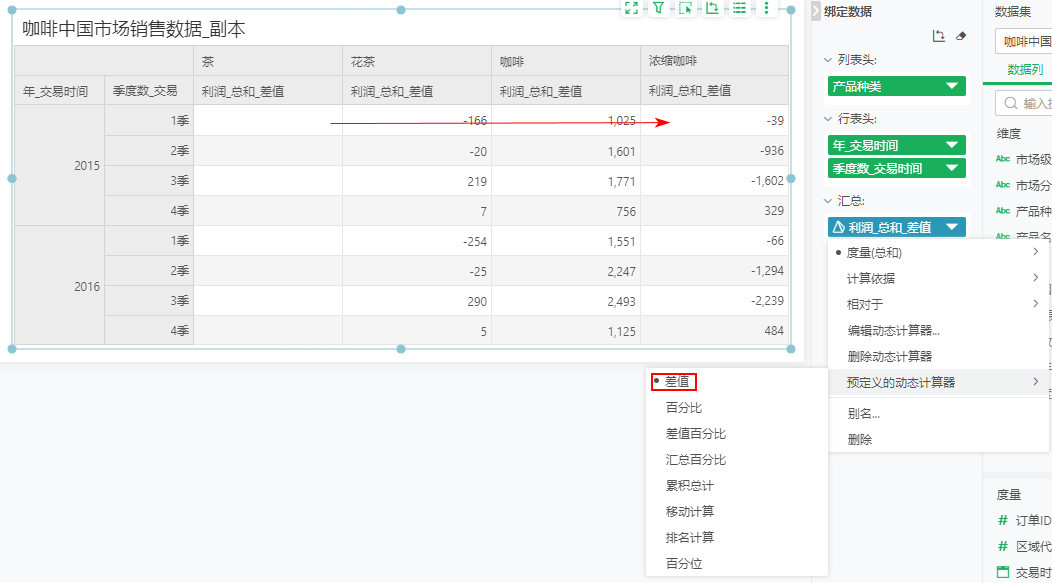Select 差值百分比 from calculator submenu
Screen dimensions: 1052x583
(x=695, y=434)
